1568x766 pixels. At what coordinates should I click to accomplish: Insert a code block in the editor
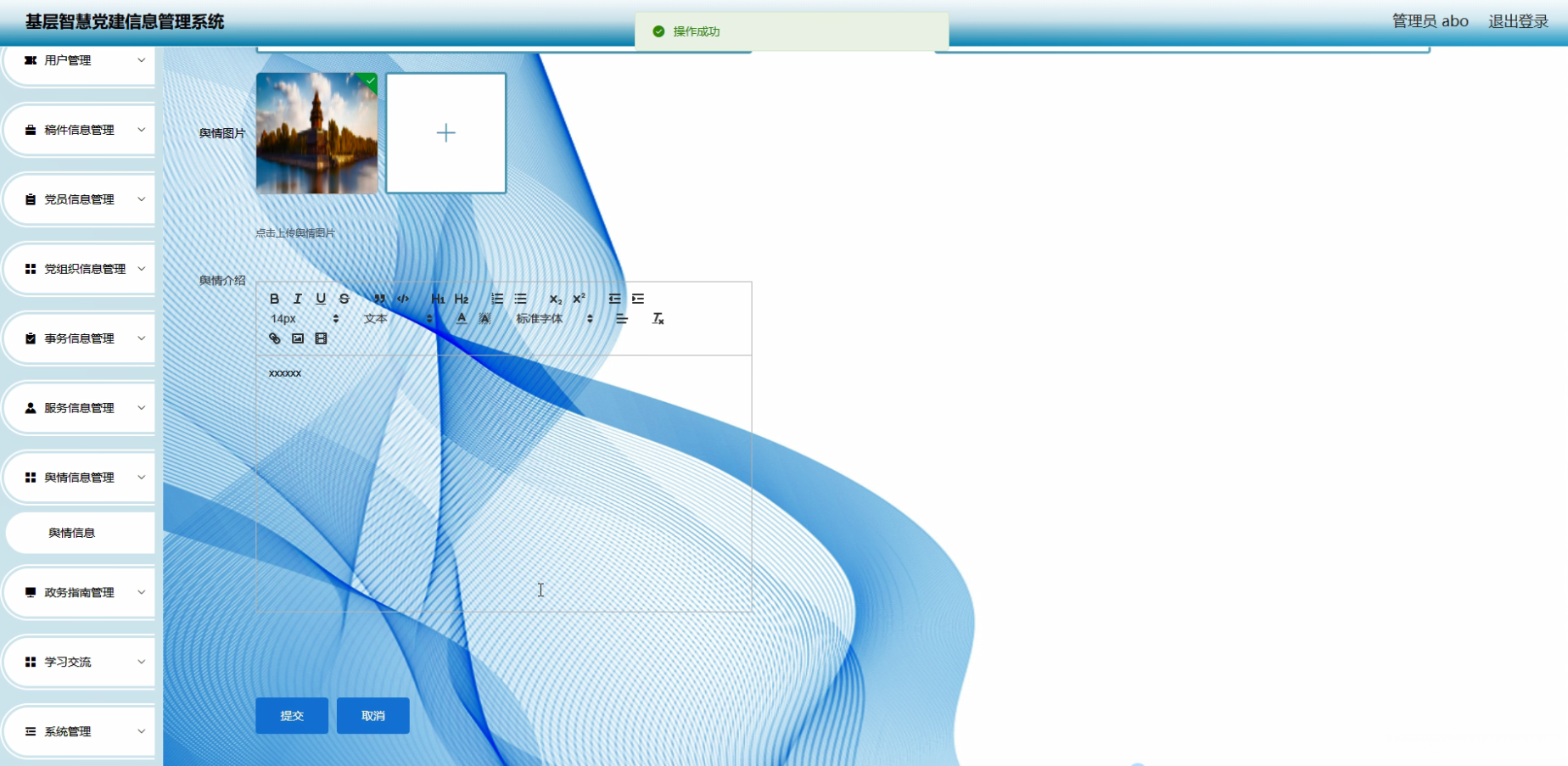point(403,299)
